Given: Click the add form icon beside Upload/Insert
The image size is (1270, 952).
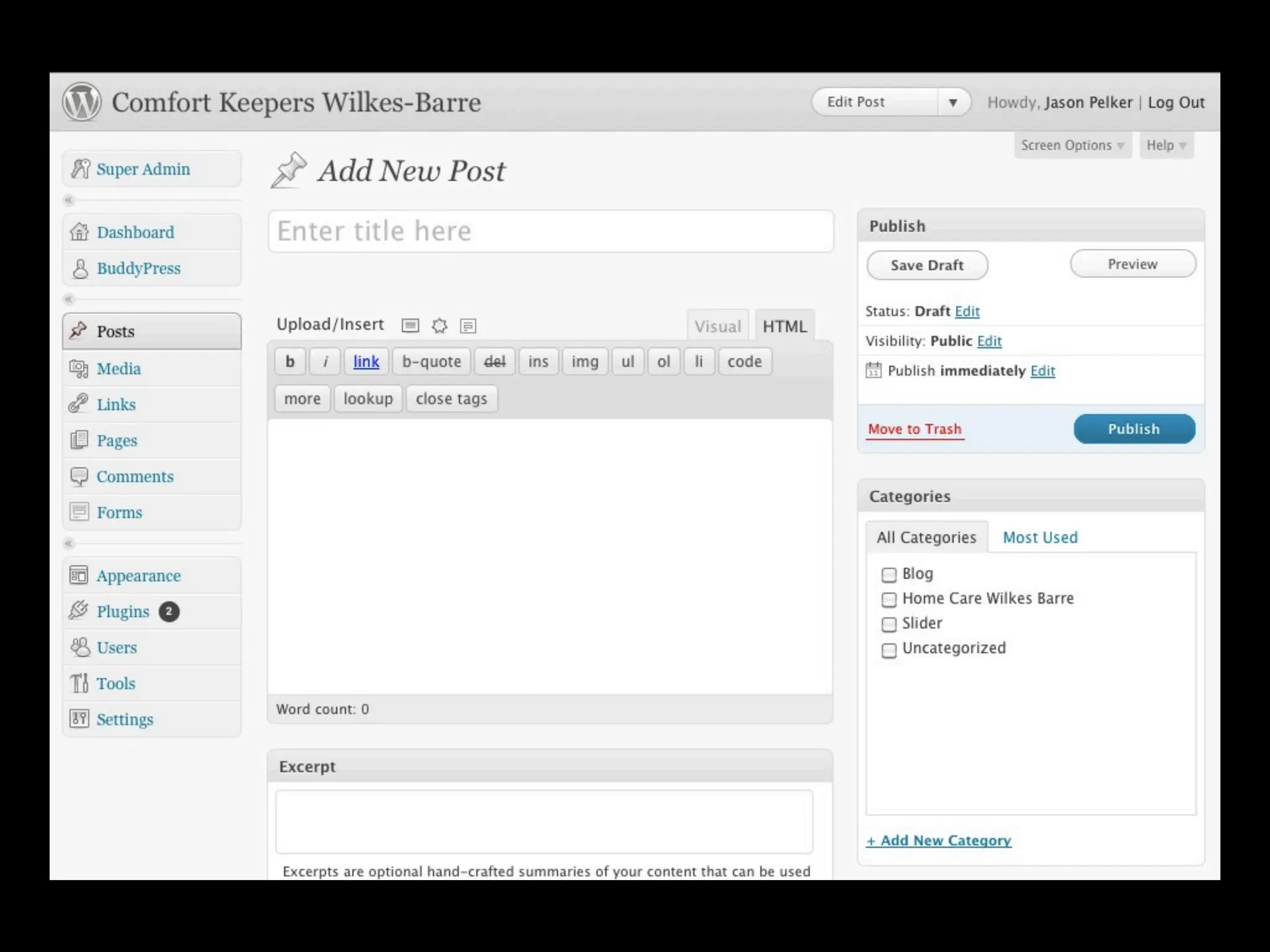Looking at the screenshot, I should [468, 325].
